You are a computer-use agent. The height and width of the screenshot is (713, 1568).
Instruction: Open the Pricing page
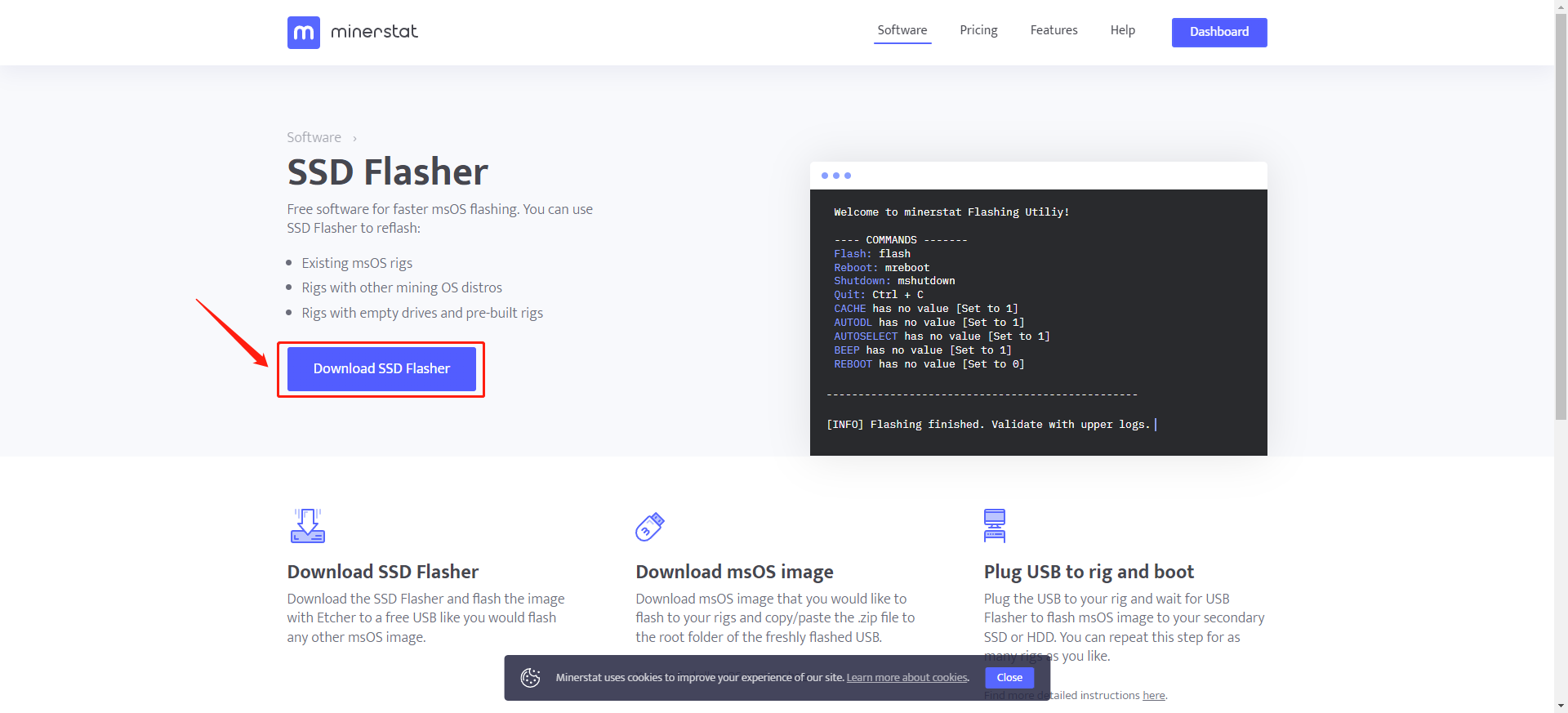978,30
